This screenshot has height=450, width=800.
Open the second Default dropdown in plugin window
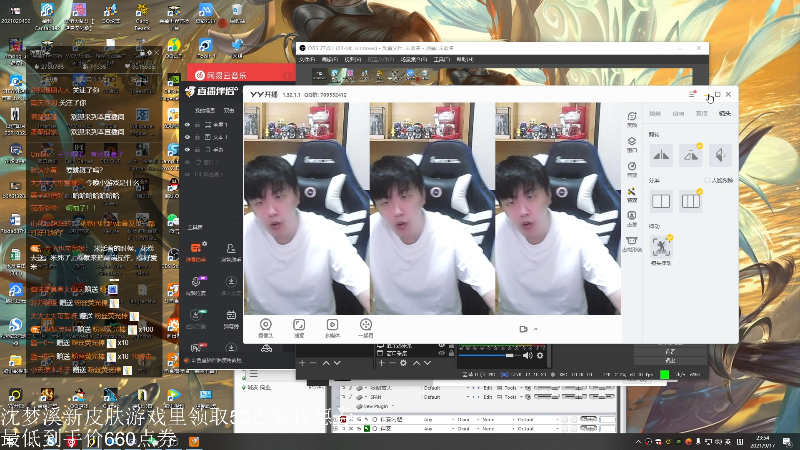tap(446, 397)
